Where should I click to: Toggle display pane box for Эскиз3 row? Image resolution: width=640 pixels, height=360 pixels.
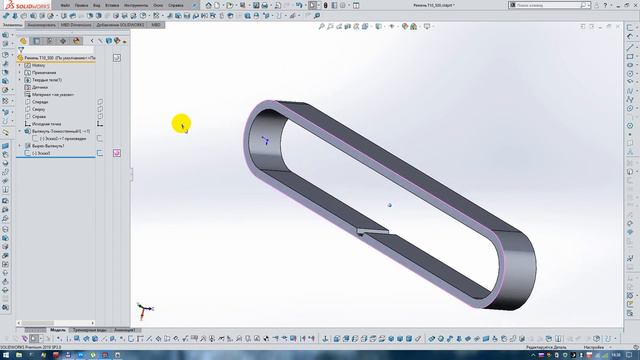pyautogui.click(x=100, y=153)
